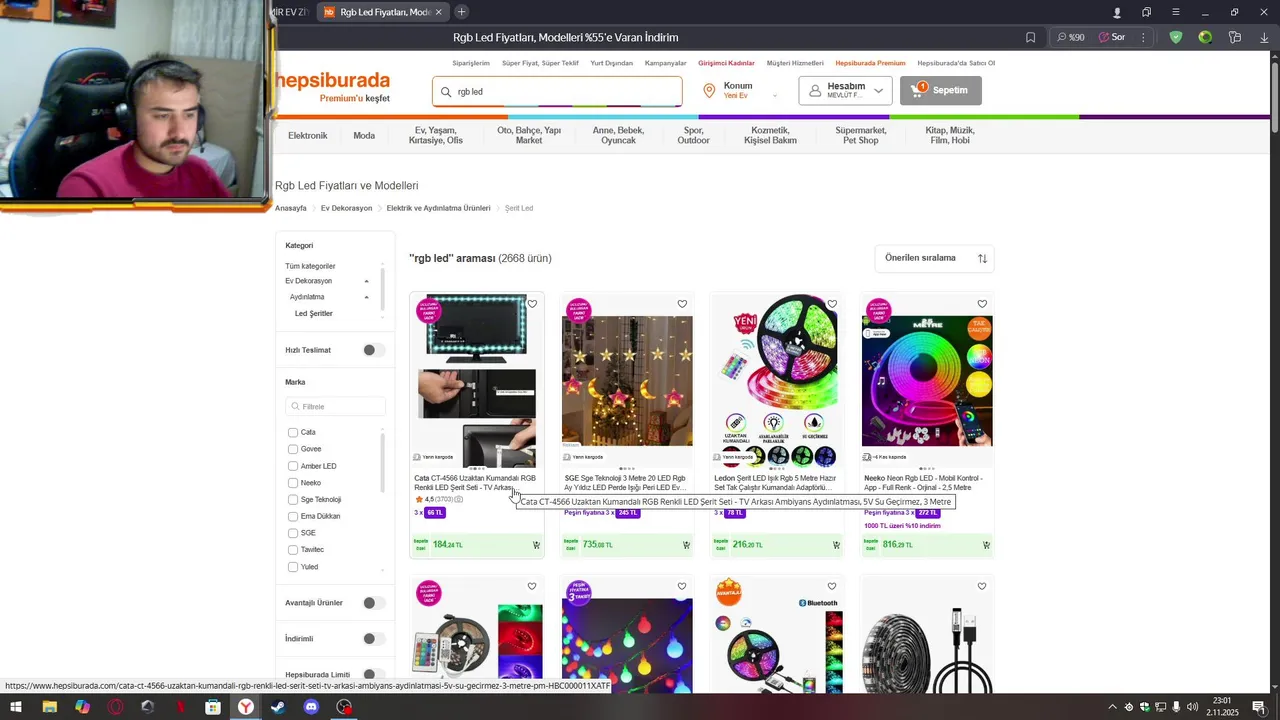The image size is (1280, 720).
Task: Click the Konum location pin icon
Action: (x=709, y=90)
